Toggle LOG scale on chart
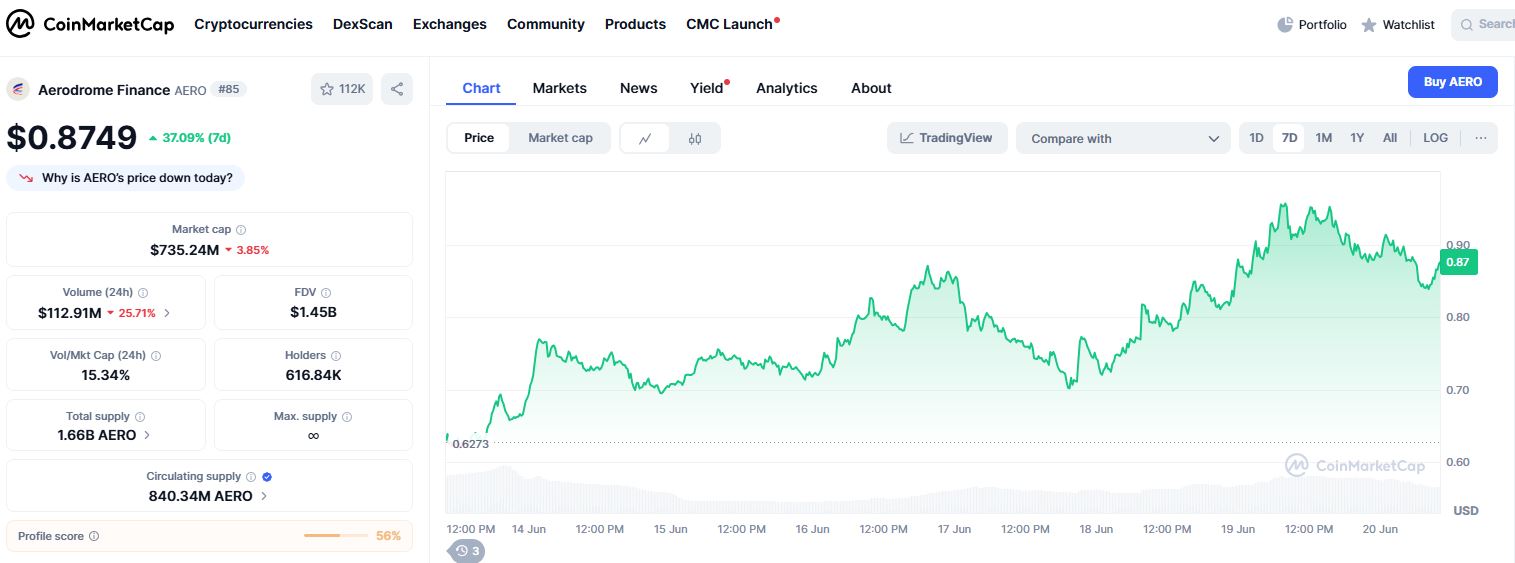 click(x=1435, y=138)
